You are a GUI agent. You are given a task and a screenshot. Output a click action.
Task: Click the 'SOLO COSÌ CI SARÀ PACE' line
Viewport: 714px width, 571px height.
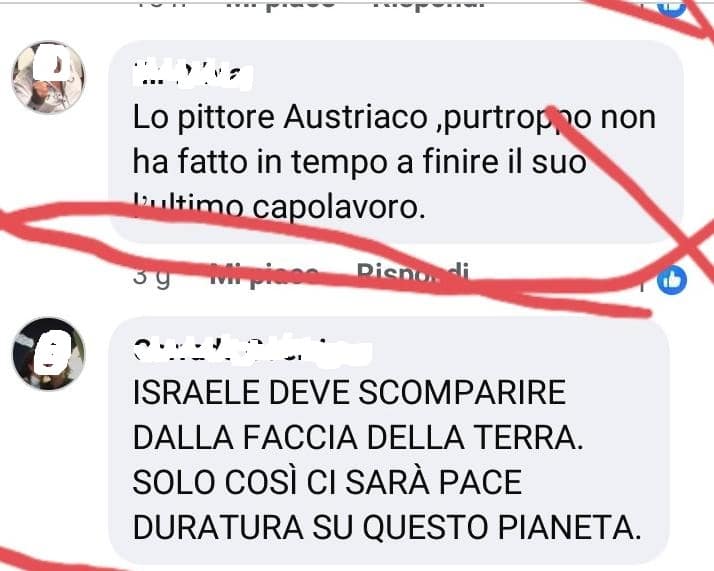[327, 482]
